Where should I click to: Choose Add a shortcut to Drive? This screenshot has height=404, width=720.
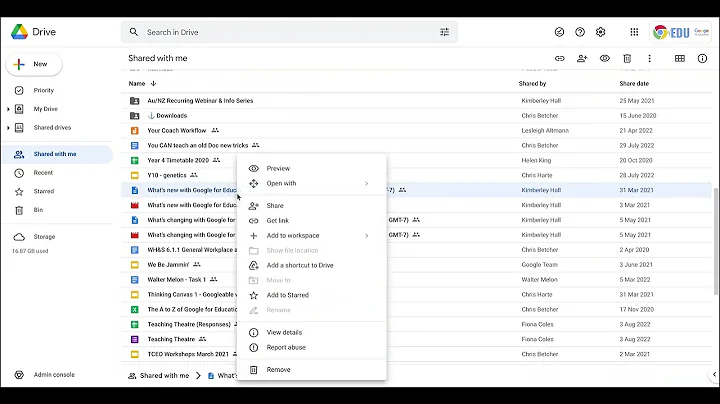click(311, 265)
